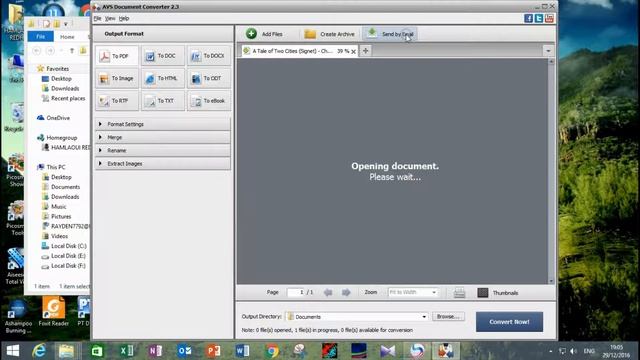Select Documents under This PC
This screenshot has height=360, width=640.
(x=65, y=187)
